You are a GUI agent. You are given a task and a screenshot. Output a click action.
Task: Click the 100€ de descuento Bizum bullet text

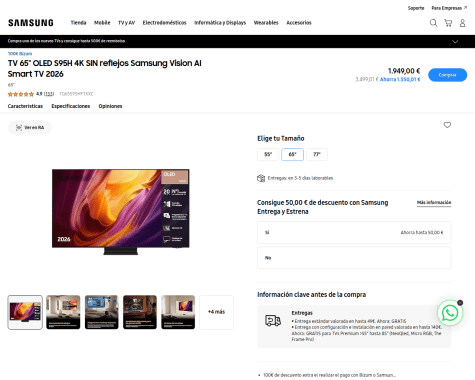click(x=329, y=375)
